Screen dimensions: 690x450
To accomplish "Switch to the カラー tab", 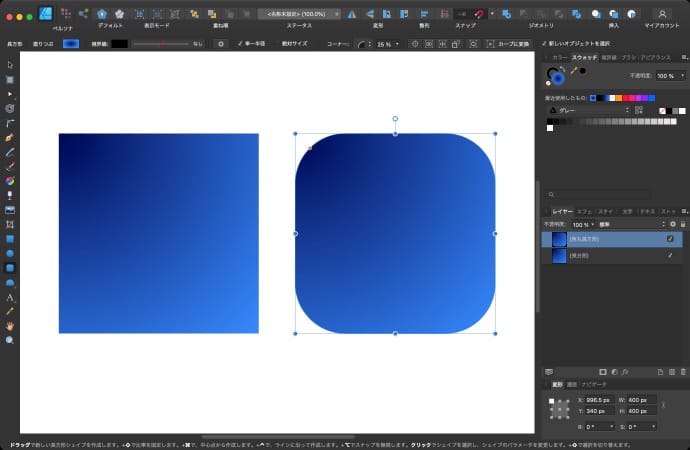I will click(559, 58).
